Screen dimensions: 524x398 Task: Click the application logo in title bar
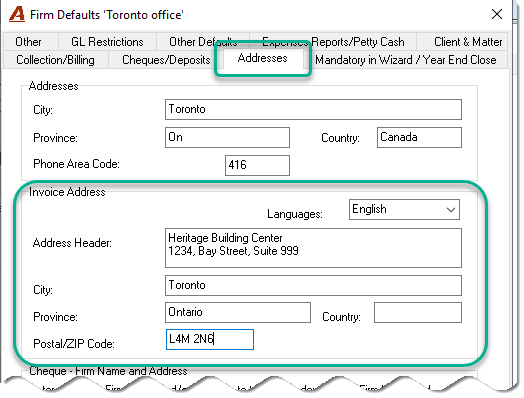17,14
